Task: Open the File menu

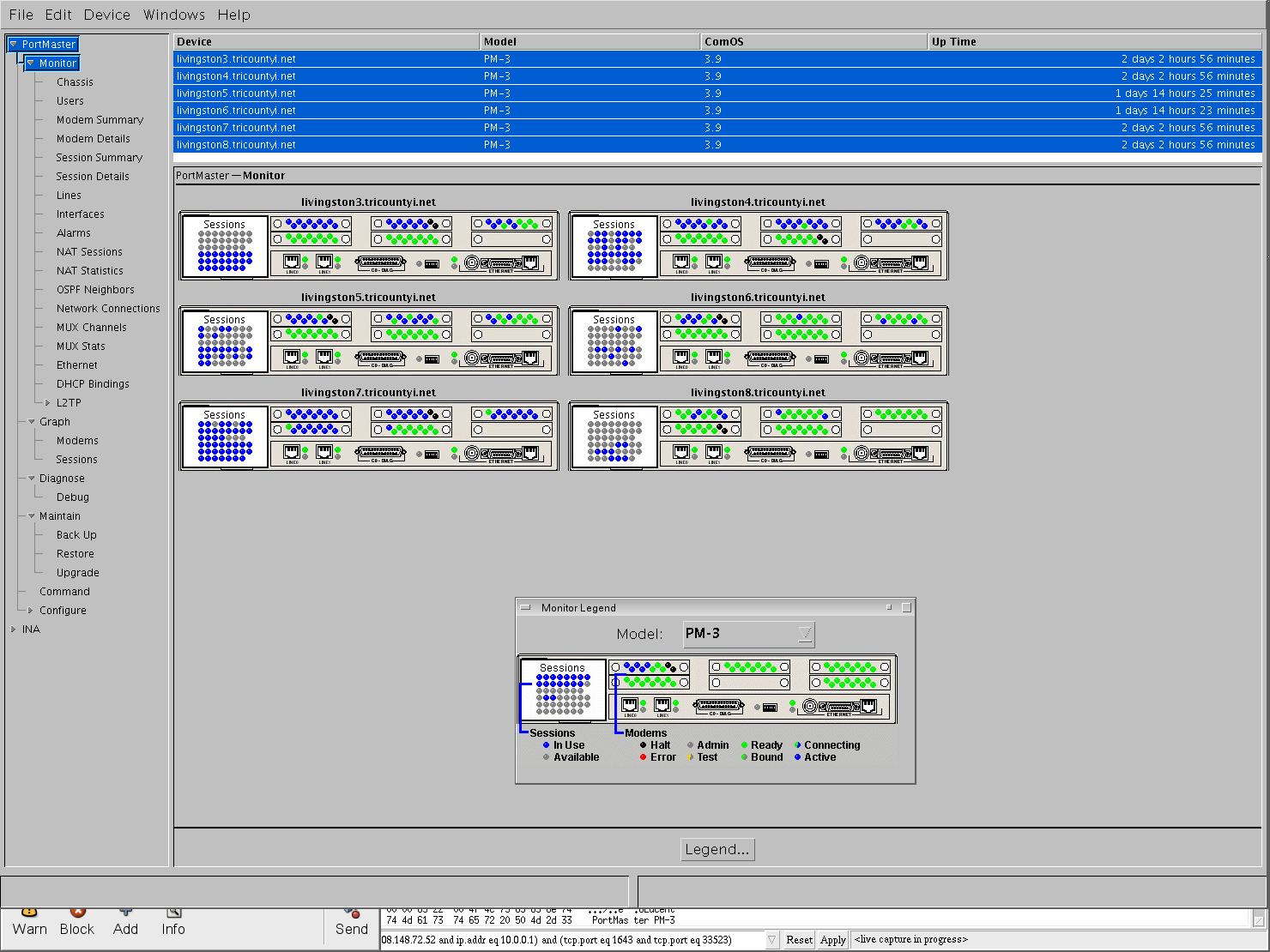Action: tap(21, 15)
